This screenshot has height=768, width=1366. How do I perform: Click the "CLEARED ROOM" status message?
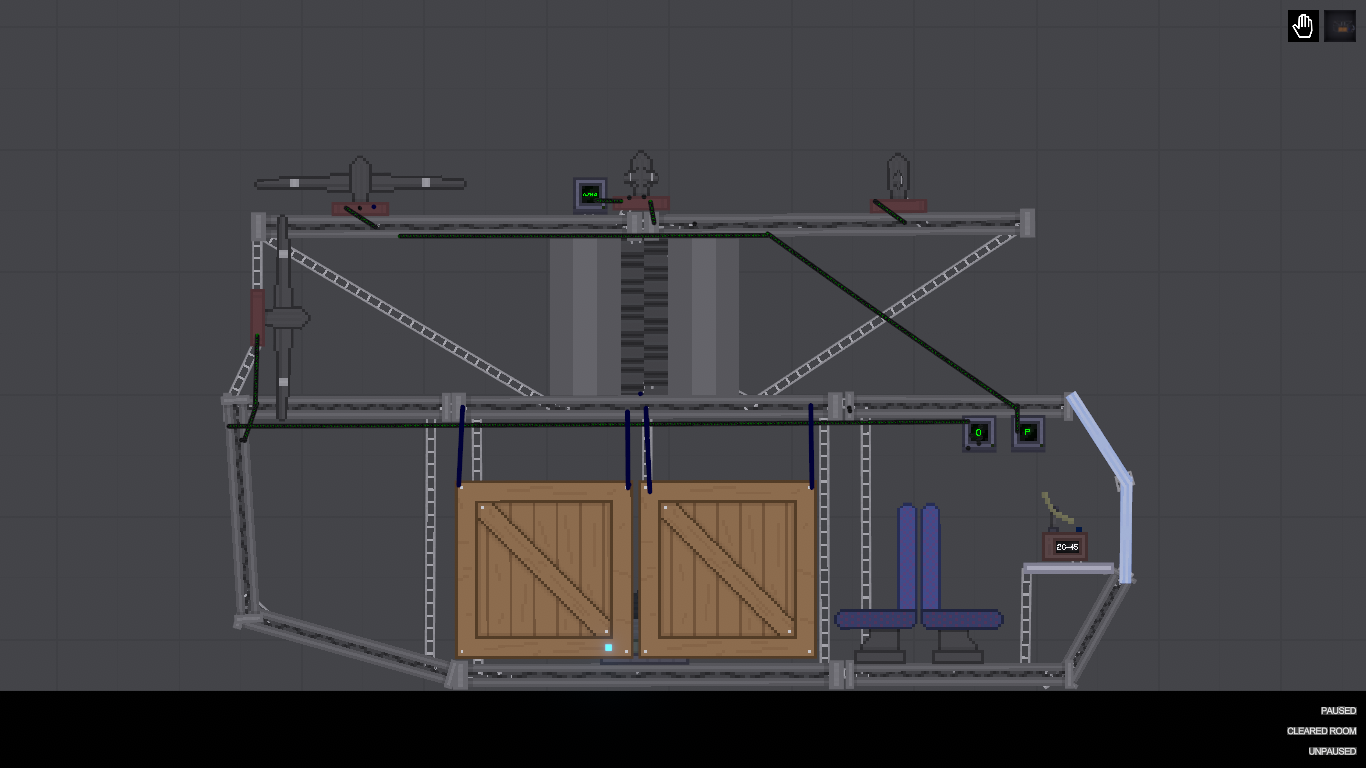1322,731
